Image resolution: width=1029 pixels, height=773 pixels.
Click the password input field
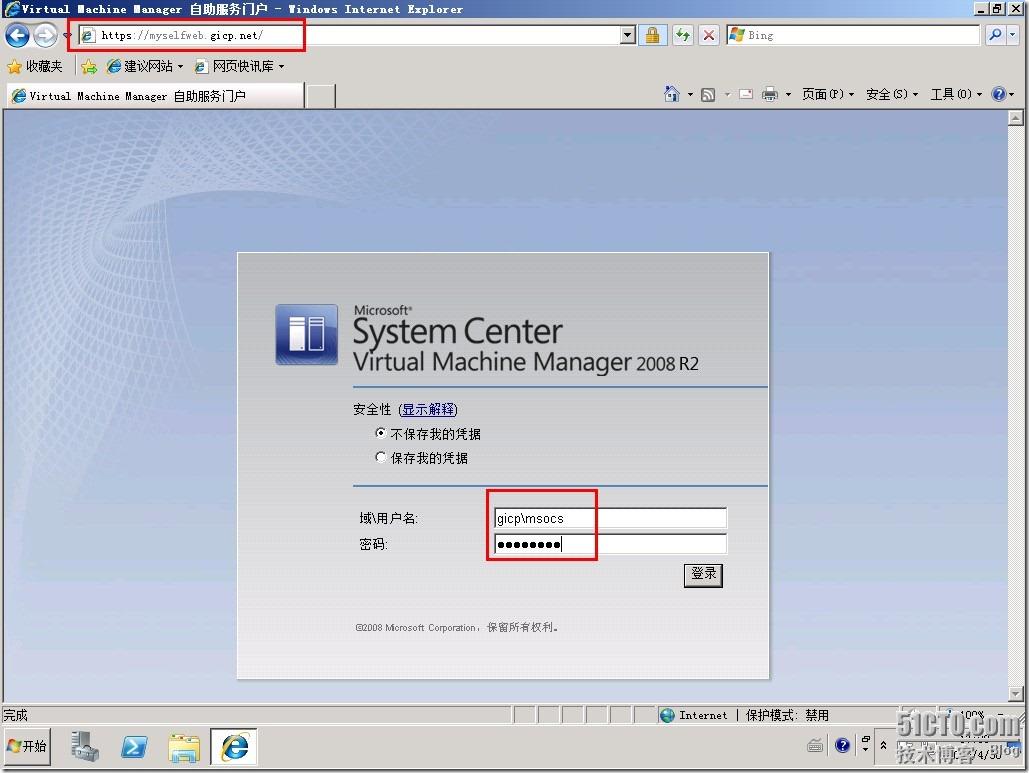(610, 544)
